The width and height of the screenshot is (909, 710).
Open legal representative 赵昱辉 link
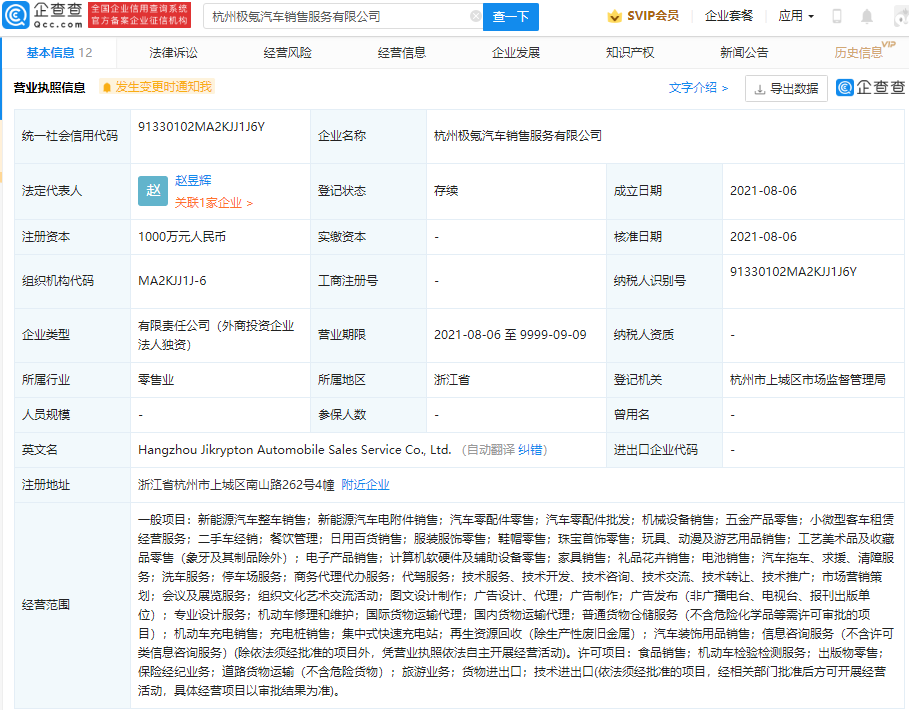pos(193,180)
